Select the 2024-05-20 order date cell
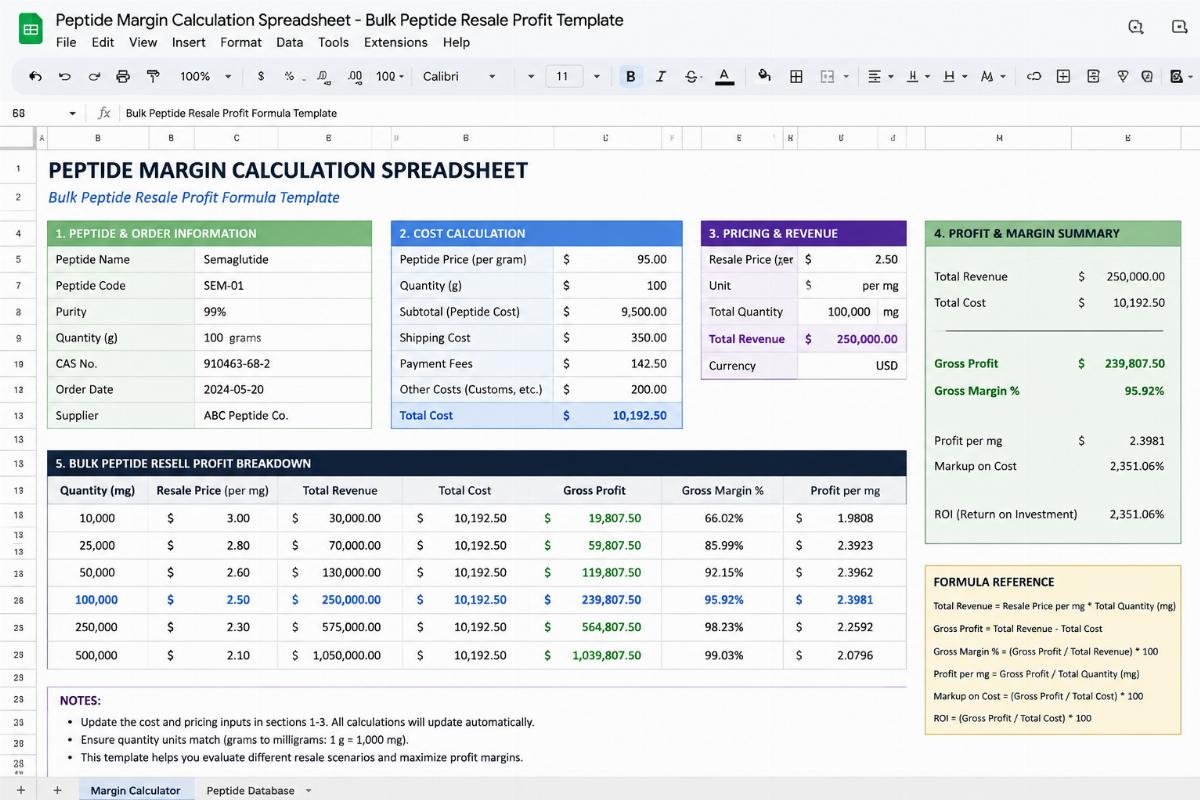Viewport: 1200px width, 800px height. [x=283, y=389]
